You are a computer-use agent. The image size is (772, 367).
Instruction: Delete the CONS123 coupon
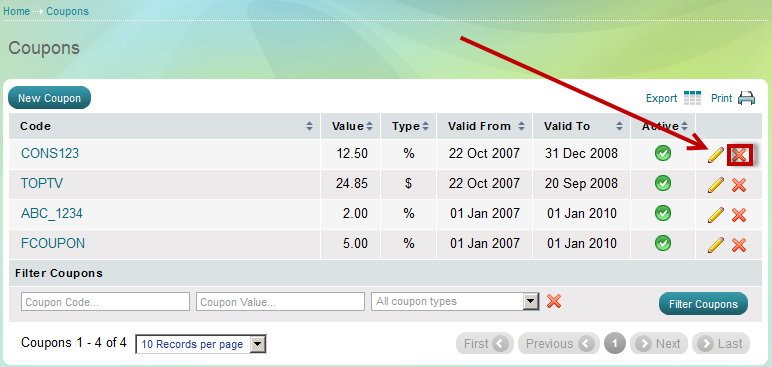739,155
